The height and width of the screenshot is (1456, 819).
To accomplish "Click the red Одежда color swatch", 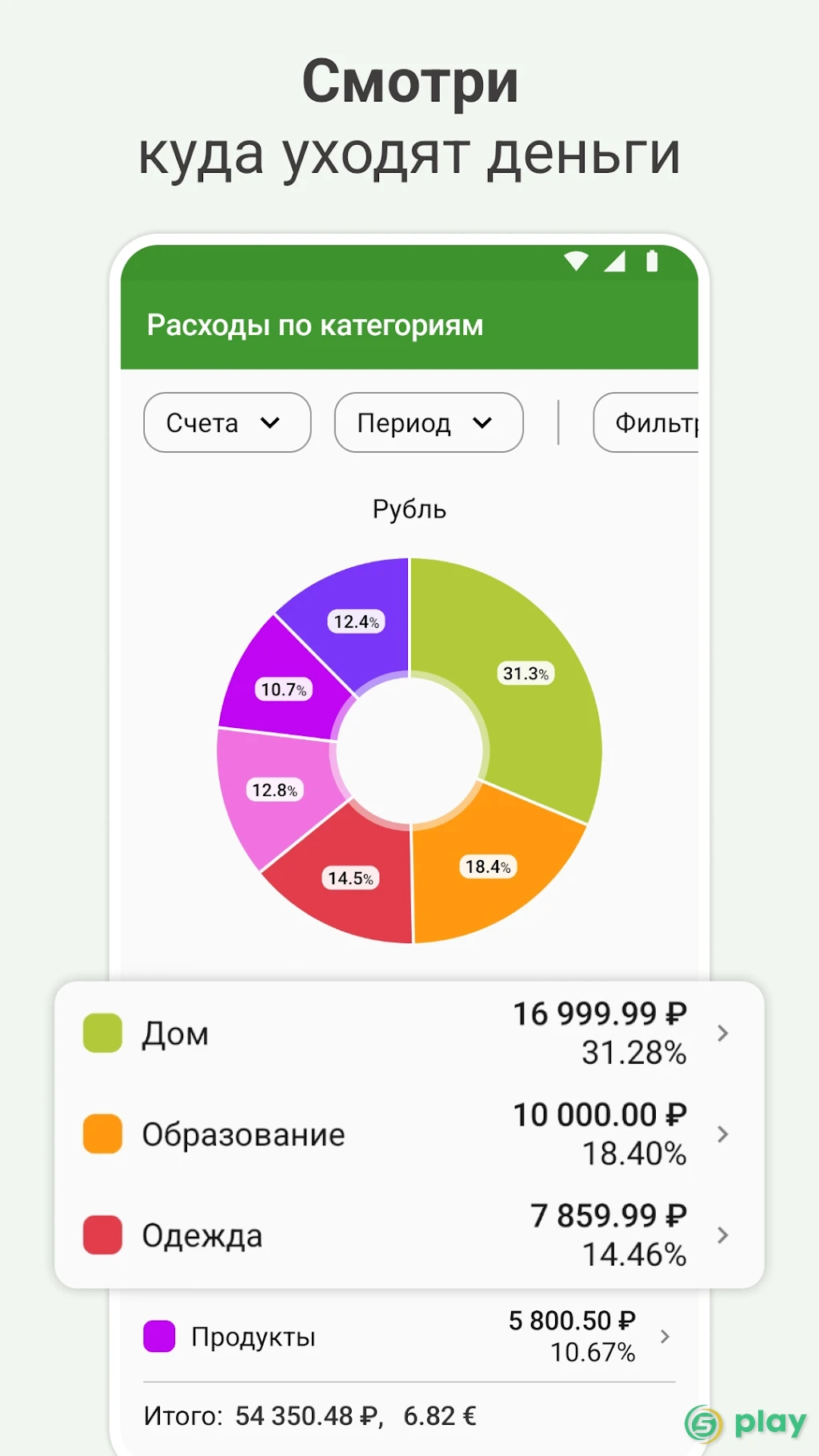I will (102, 1234).
